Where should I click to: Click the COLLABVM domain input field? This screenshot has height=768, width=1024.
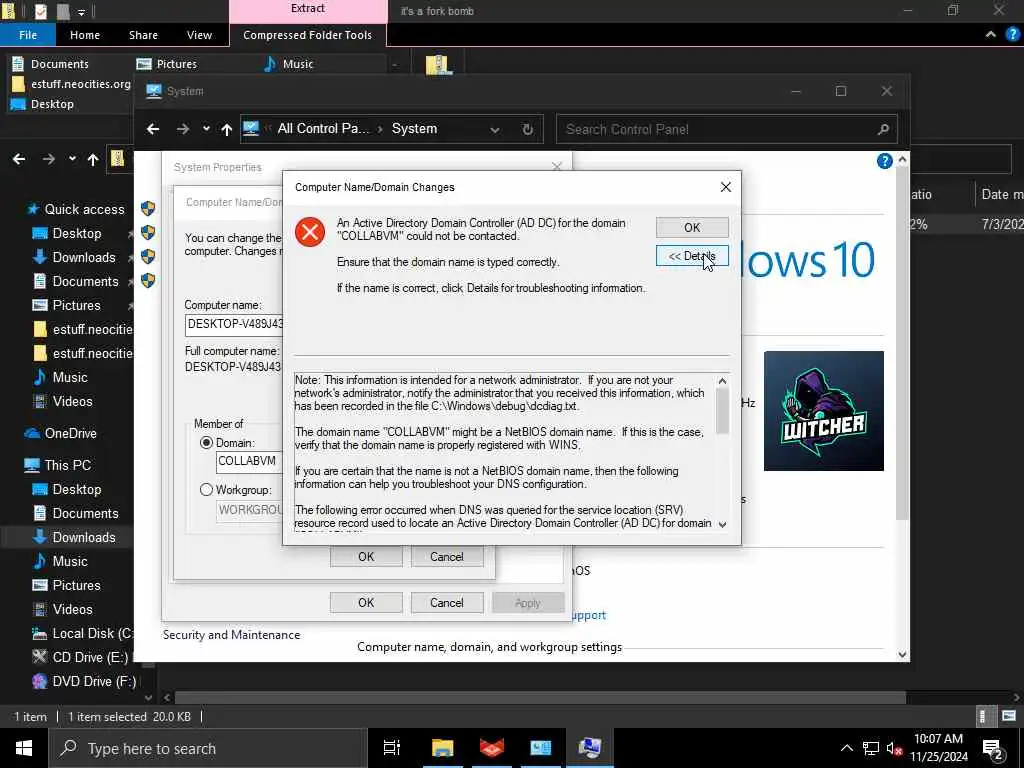tap(249, 462)
